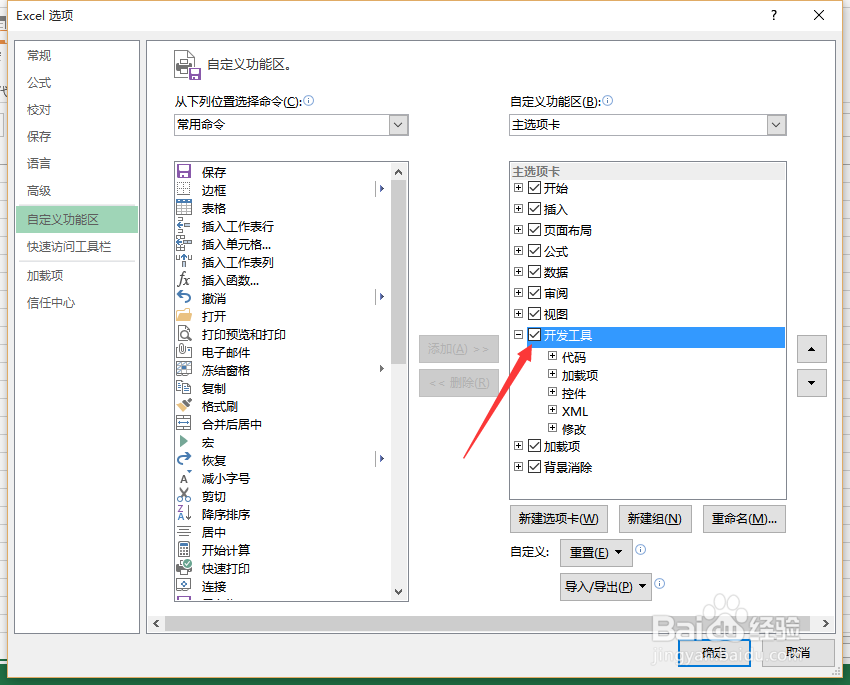
Task: Toggle the 插入 tab checkbox
Action: click(x=535, y=209)
